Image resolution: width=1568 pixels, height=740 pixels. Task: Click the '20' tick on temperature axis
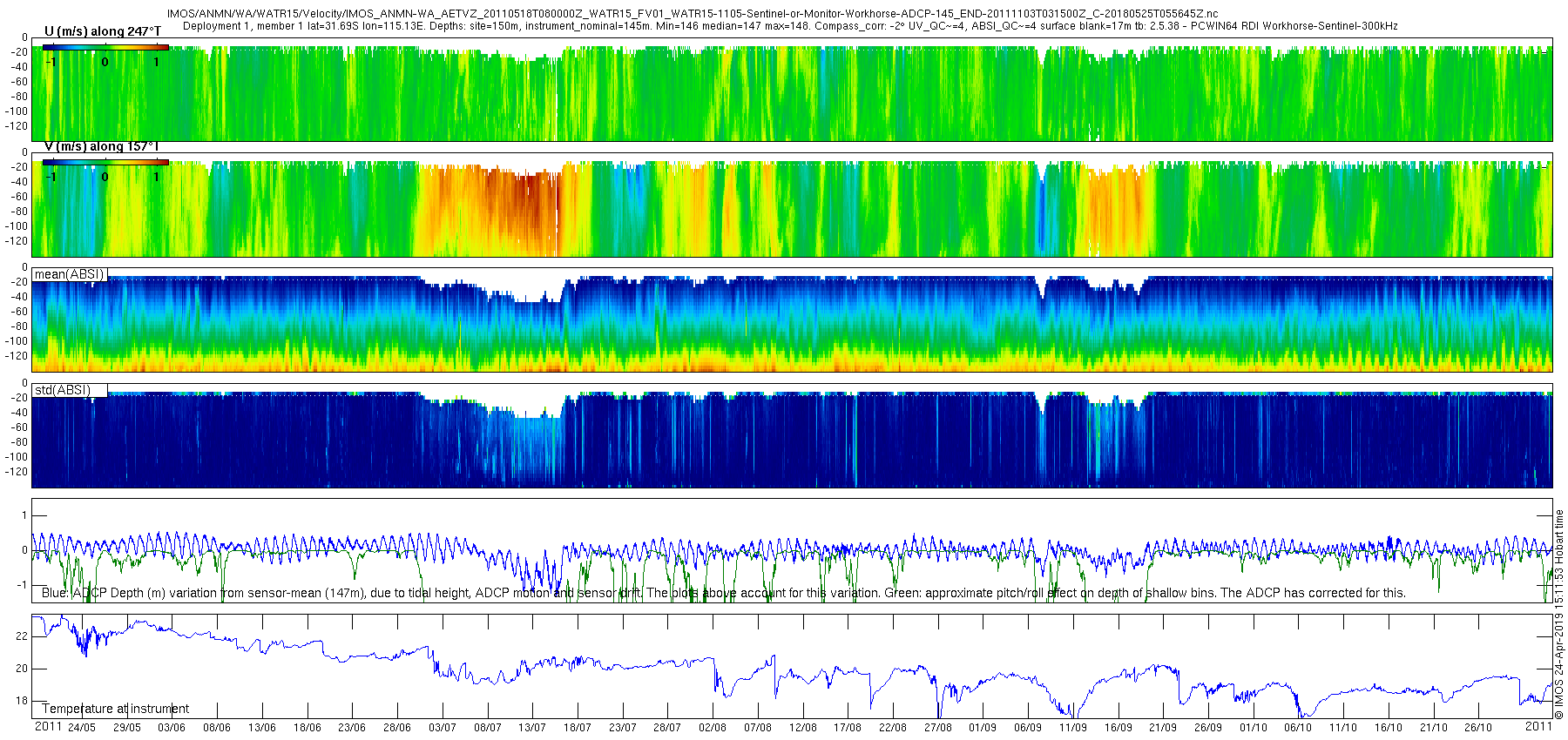point(22,669)
